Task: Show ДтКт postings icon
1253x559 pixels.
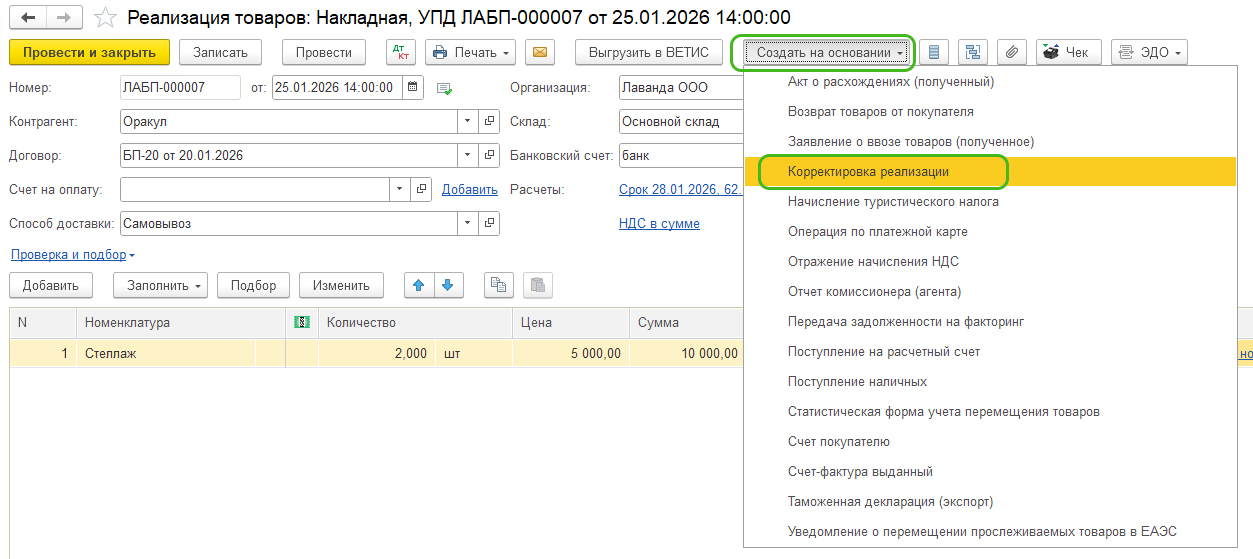Action: click(400, 52)
